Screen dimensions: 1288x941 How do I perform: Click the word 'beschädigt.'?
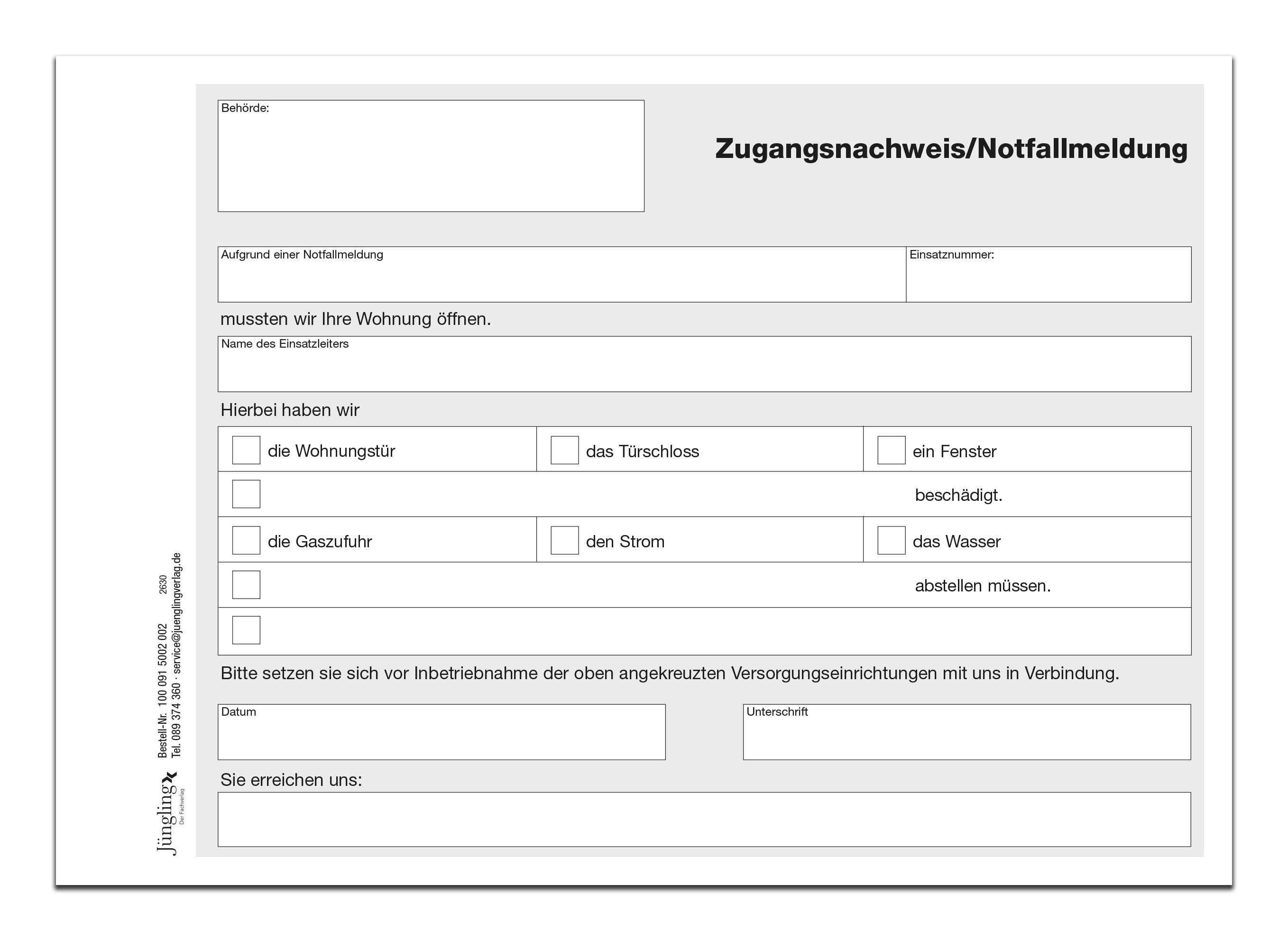(x=958, y=495)
